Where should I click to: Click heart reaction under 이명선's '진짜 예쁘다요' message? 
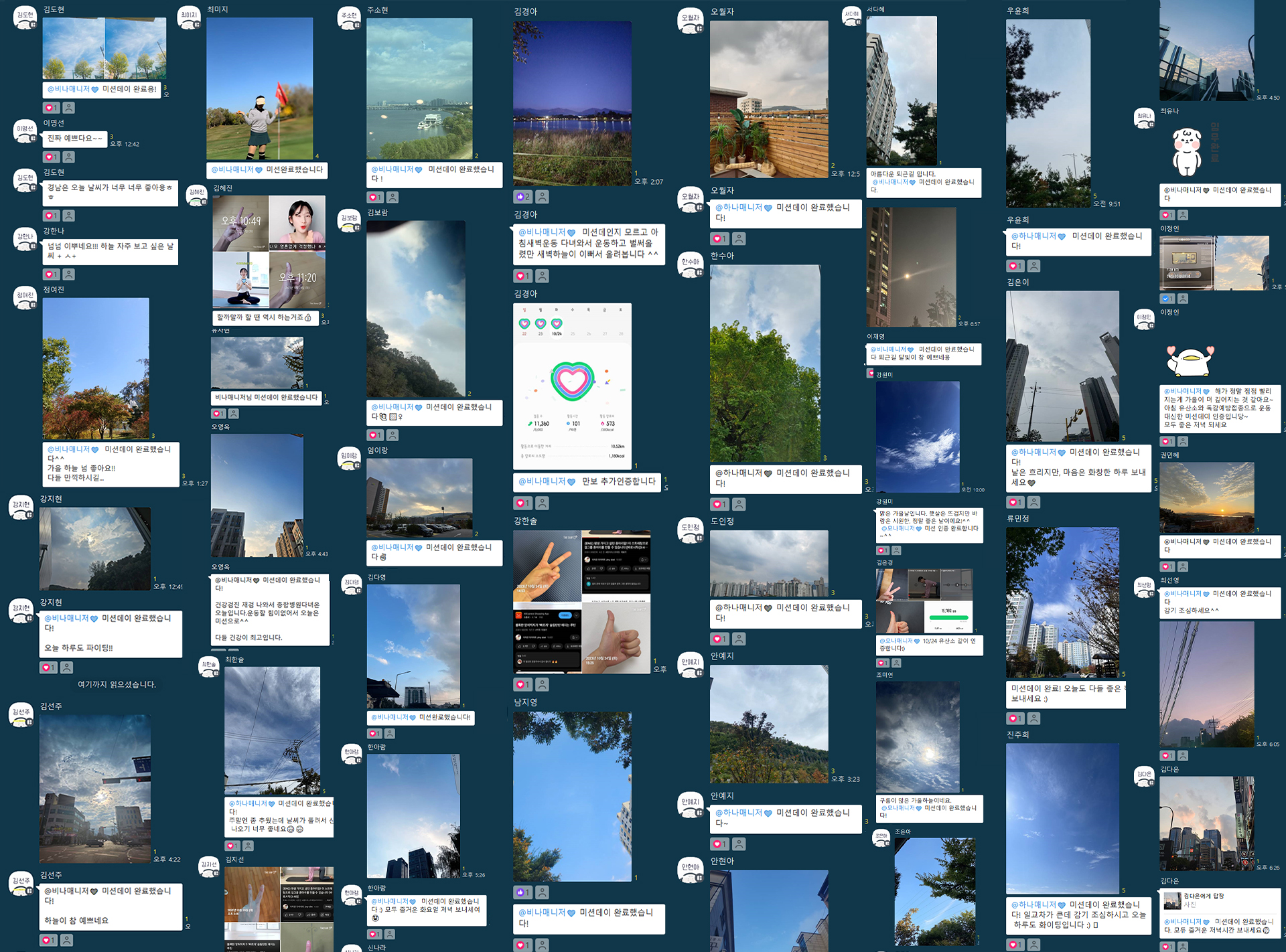point(52,157)
